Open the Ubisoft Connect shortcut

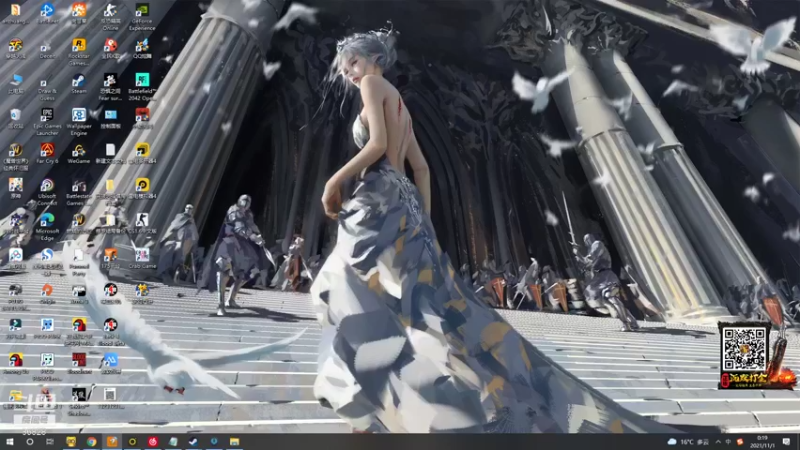[47, 192]
